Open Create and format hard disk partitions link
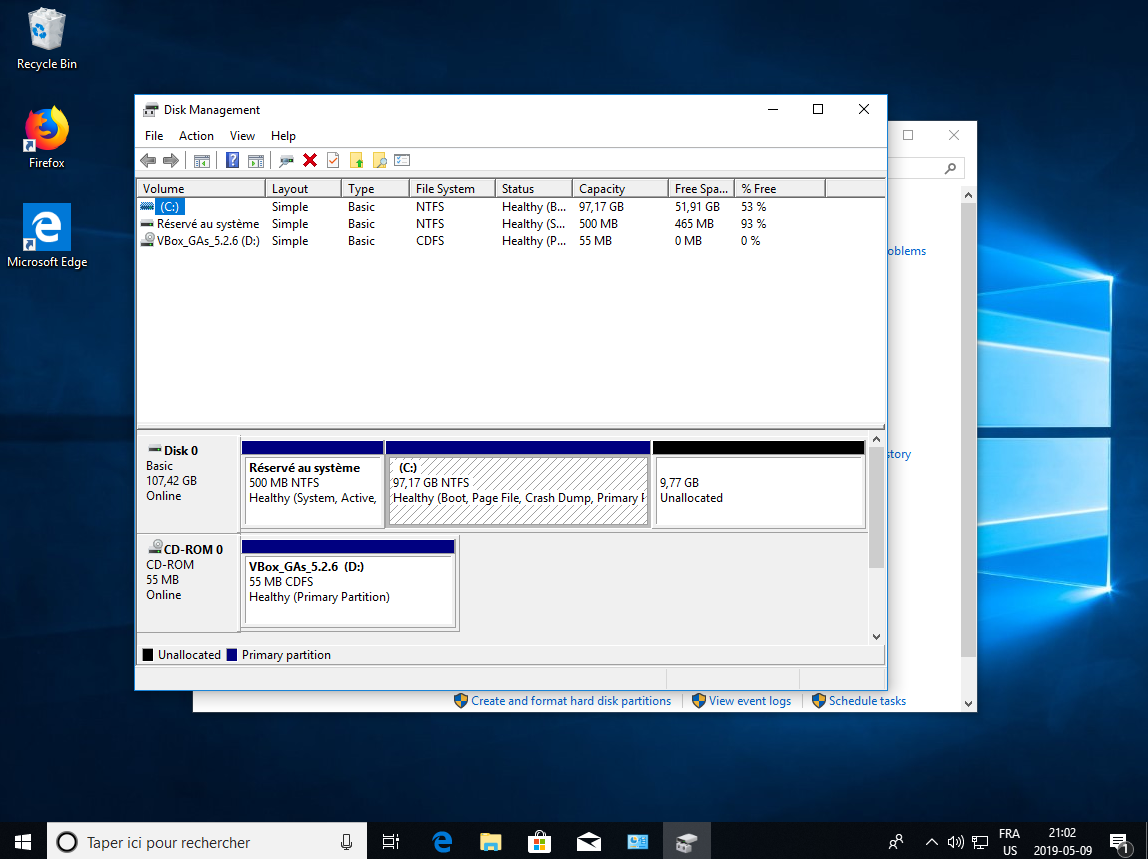The width and height of the screenshot is (1148, 859). coord(571,701)
